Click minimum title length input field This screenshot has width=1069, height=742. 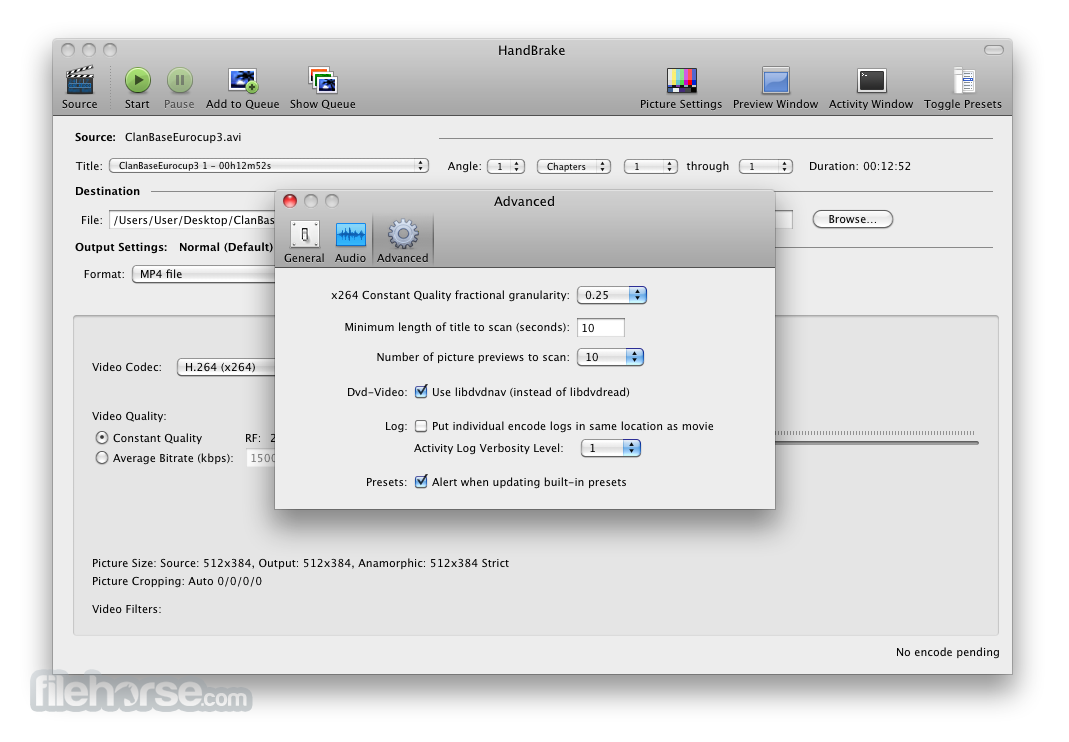(601, 327)
